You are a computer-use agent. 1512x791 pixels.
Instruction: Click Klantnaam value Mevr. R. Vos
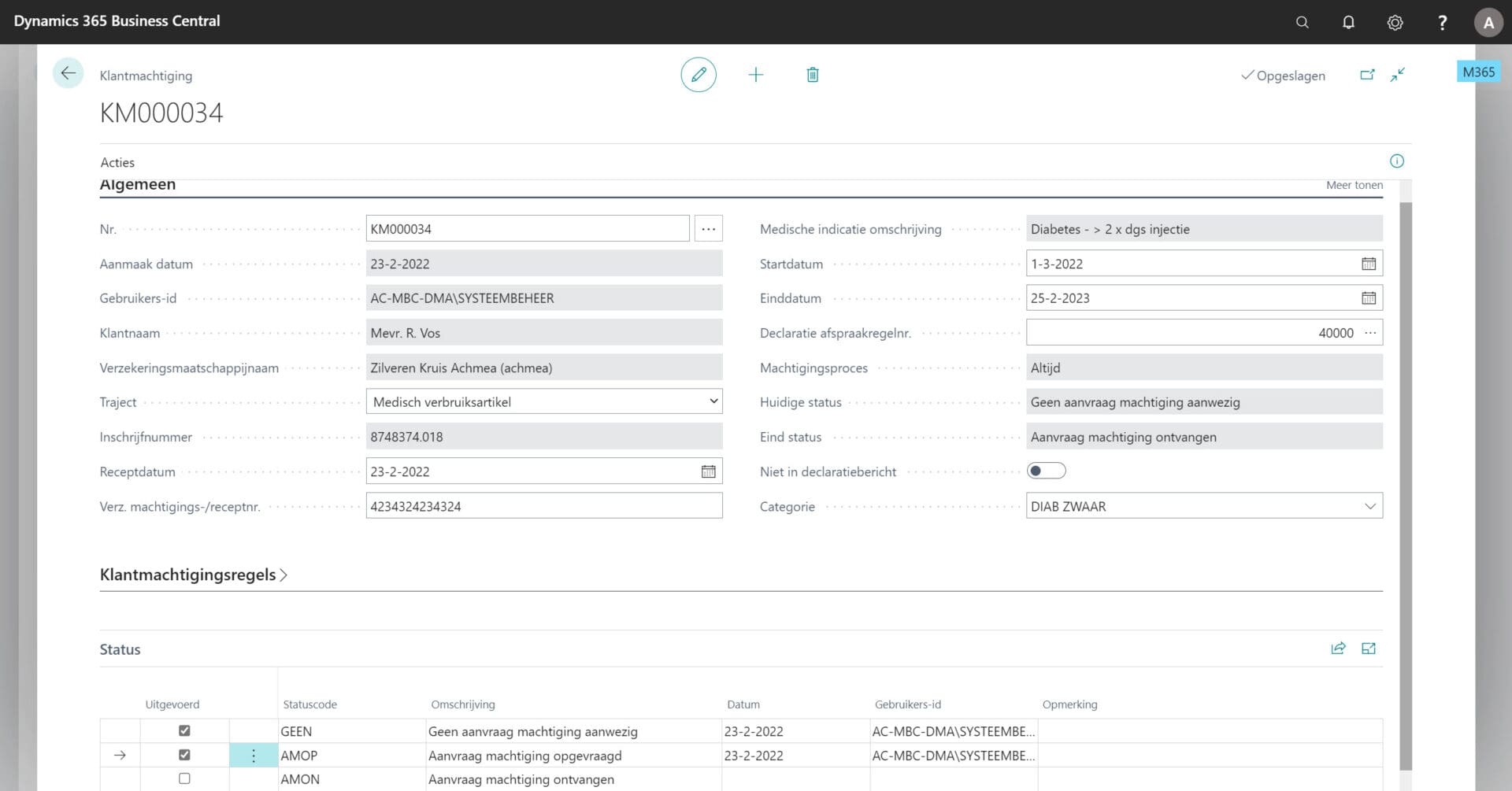[x=544, y=333]
